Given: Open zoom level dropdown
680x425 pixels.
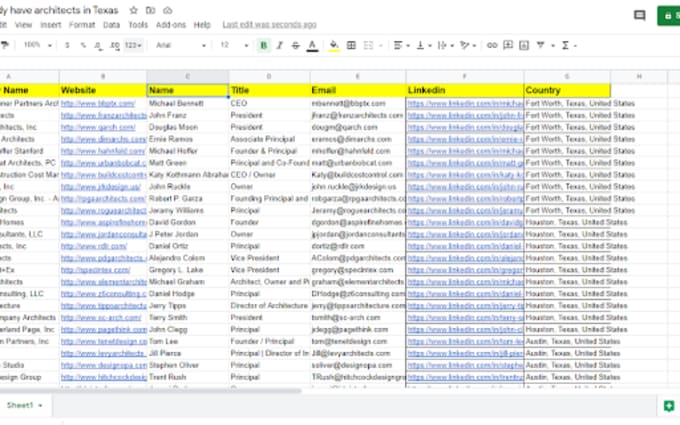Looking at the screenshot, I should coord(38,45).
